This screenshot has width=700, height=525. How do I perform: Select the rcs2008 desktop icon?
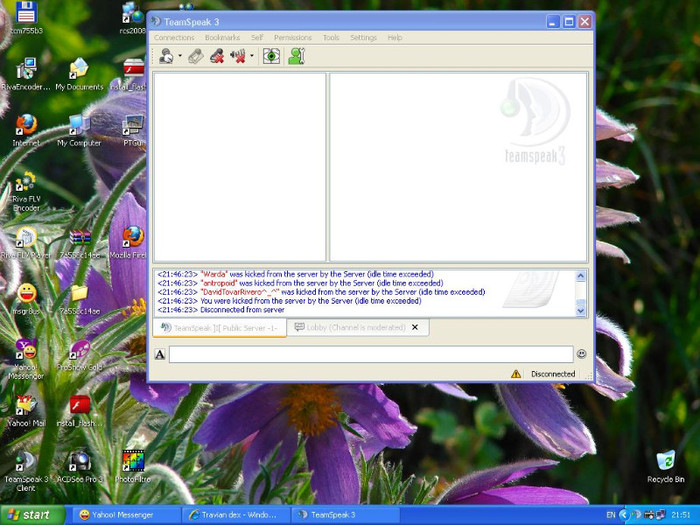click(x=133, y=18)
